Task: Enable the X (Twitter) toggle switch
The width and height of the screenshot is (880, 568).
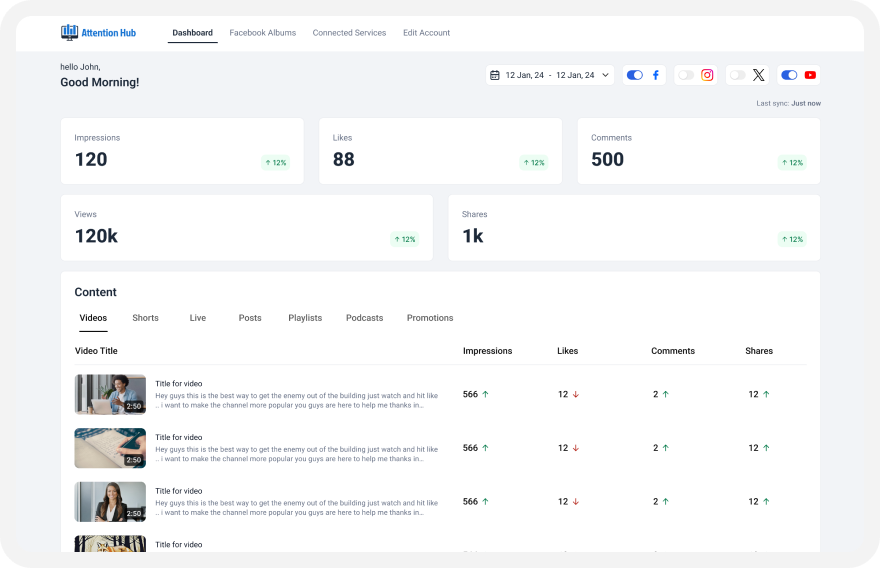Action: click(x=737, y=75)
